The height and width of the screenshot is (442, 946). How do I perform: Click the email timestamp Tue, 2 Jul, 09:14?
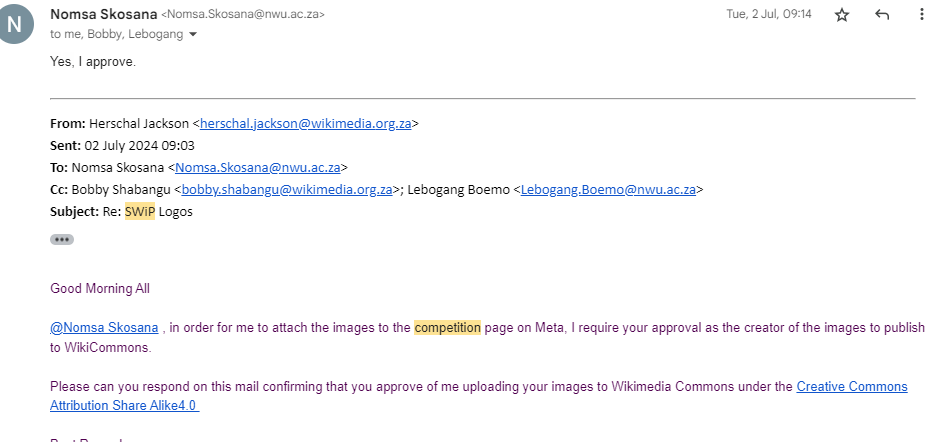pos(769,14)
